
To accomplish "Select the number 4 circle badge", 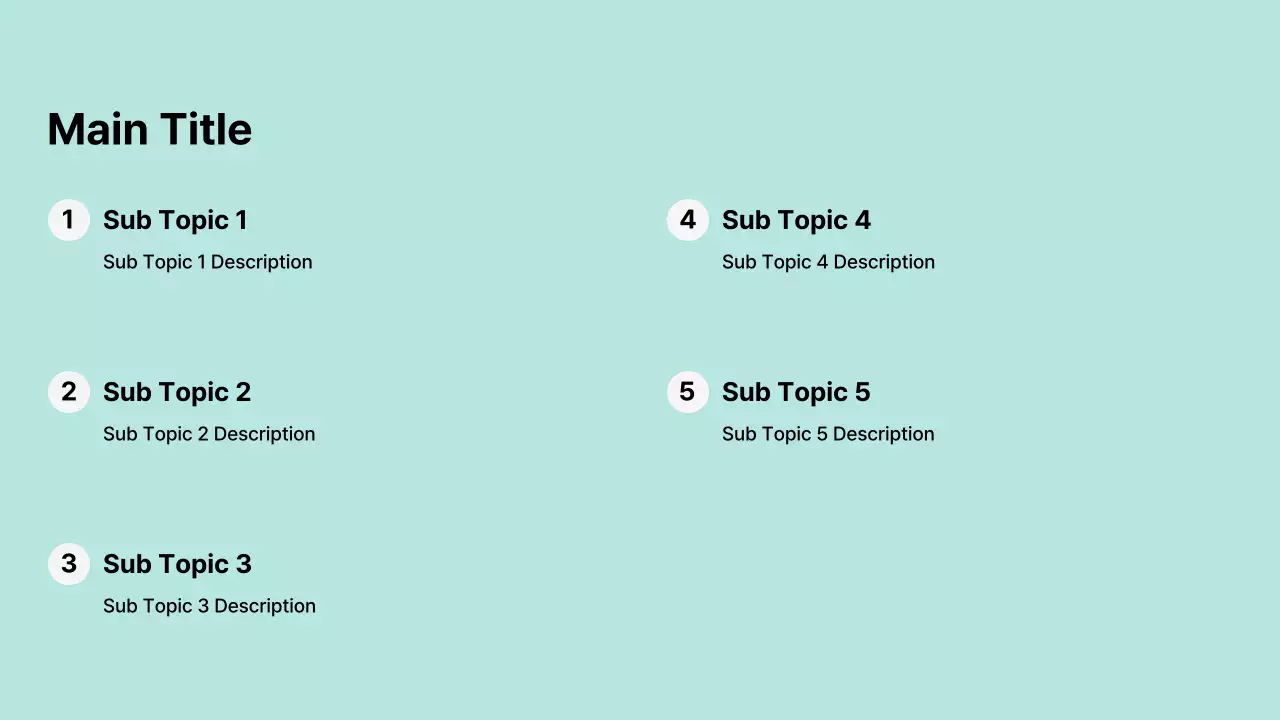I will click(688, 220).
